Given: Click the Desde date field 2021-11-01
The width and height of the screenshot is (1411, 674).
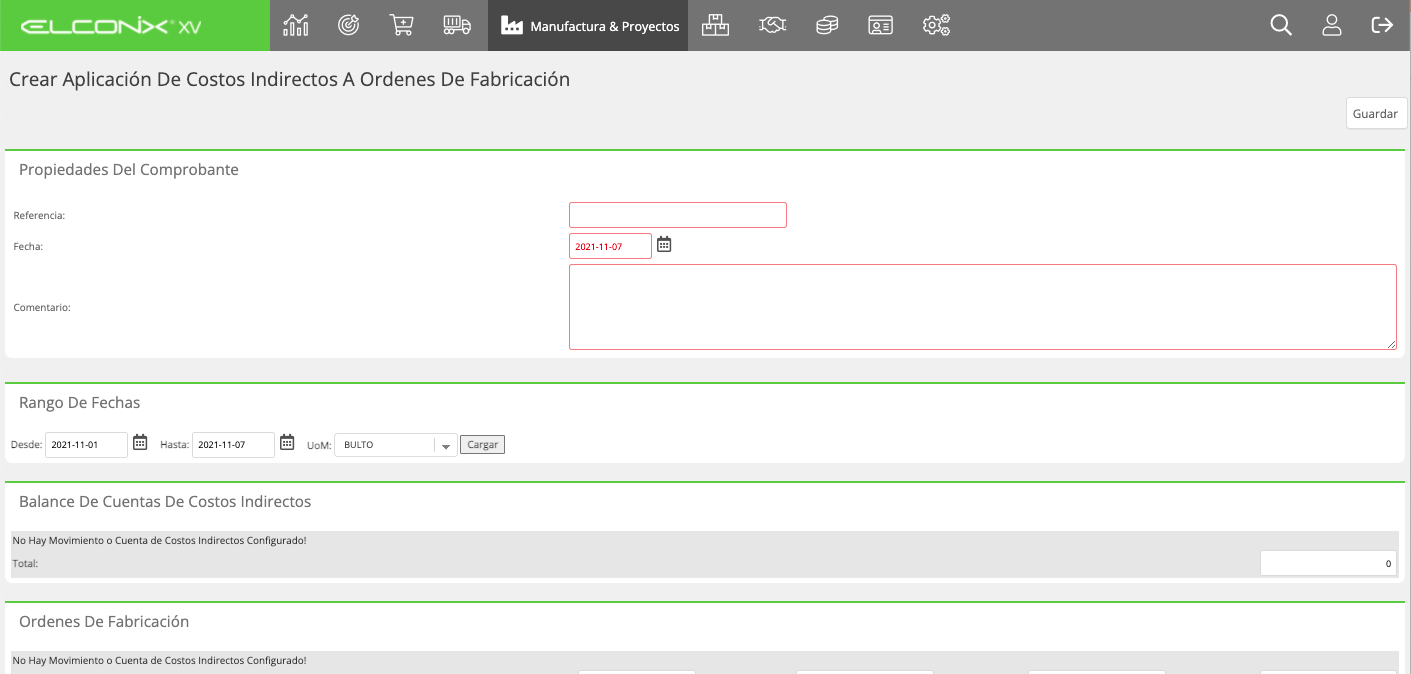Looking at the screenshot, I should pos(86,445).
